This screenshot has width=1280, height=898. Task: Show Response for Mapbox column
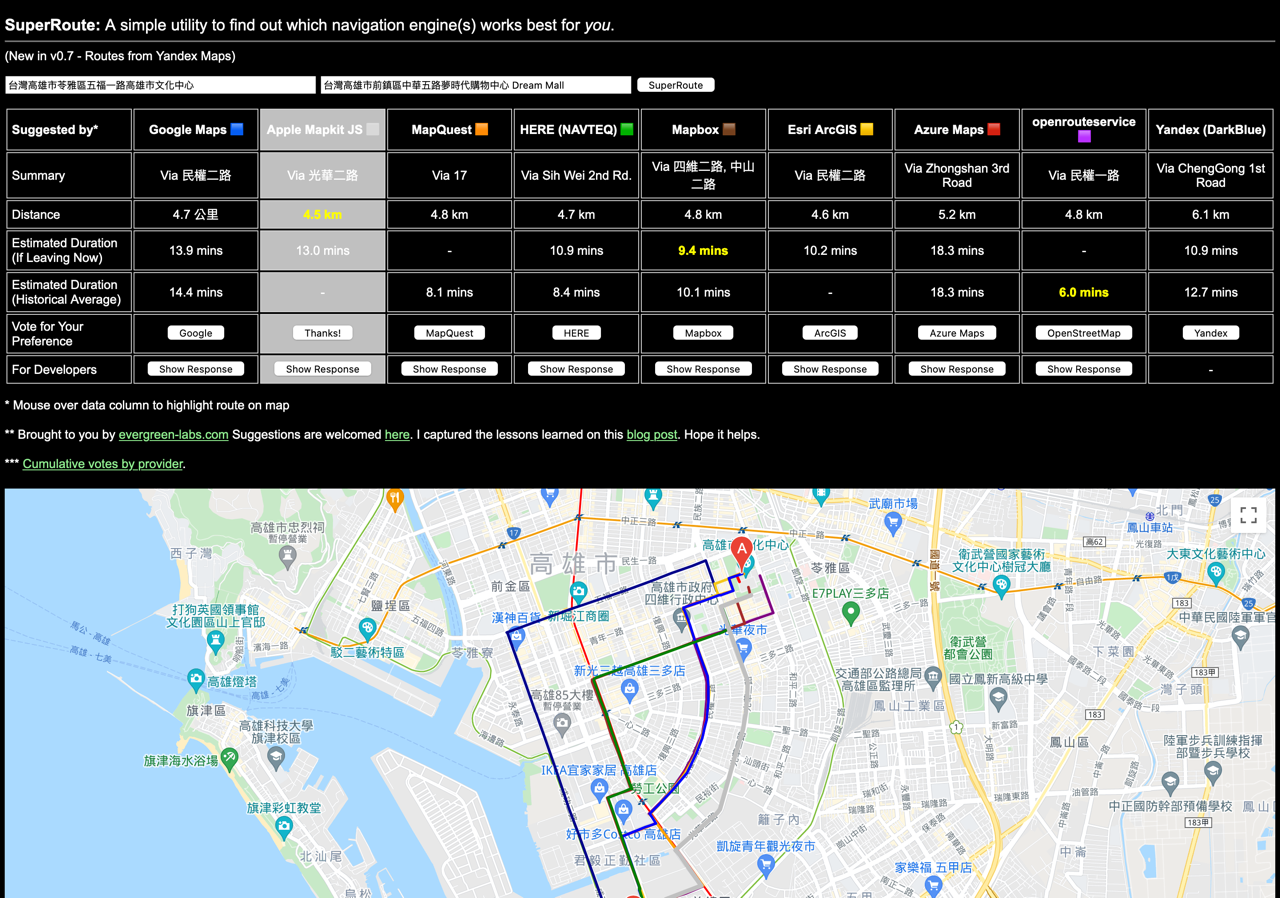point(703,369)
